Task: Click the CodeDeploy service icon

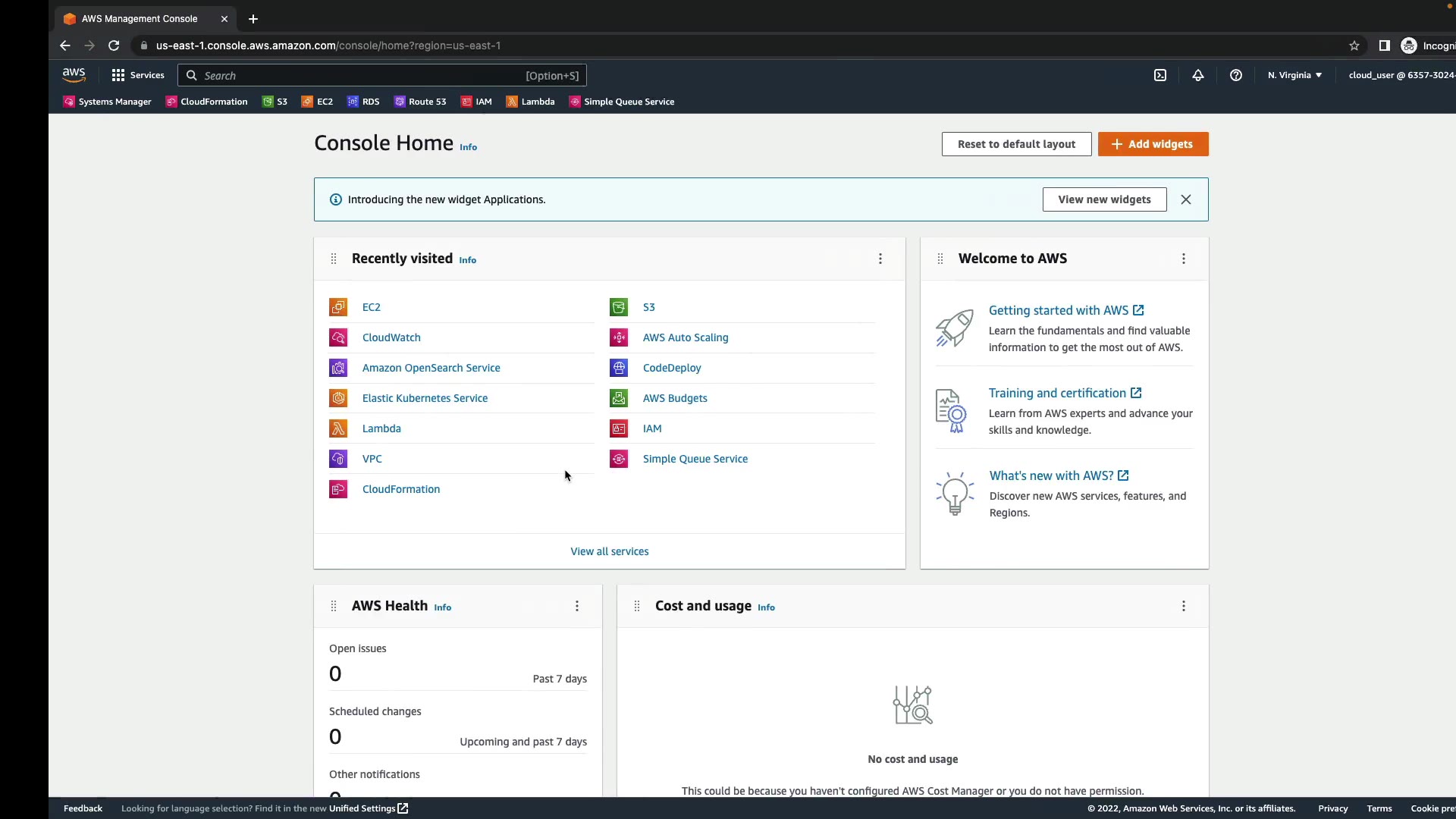Action: coord(619,368)
